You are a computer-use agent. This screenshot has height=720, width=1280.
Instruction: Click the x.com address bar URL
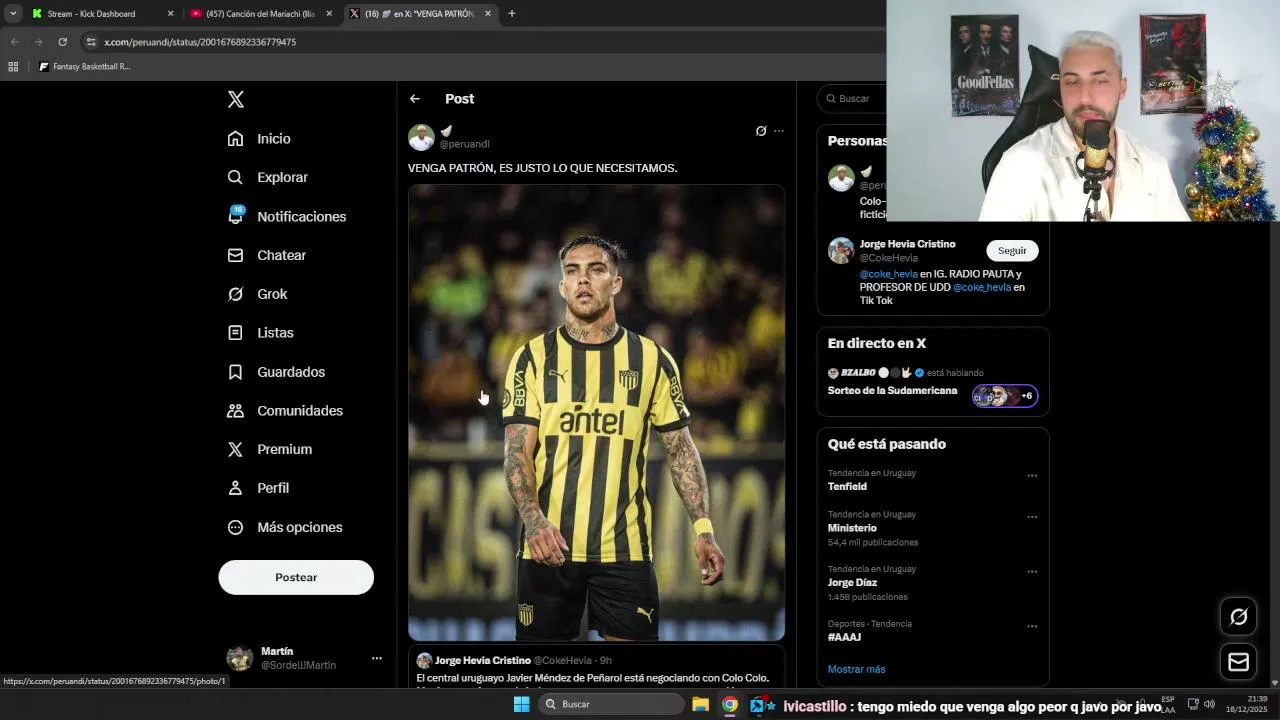click(x=200, y=42)
